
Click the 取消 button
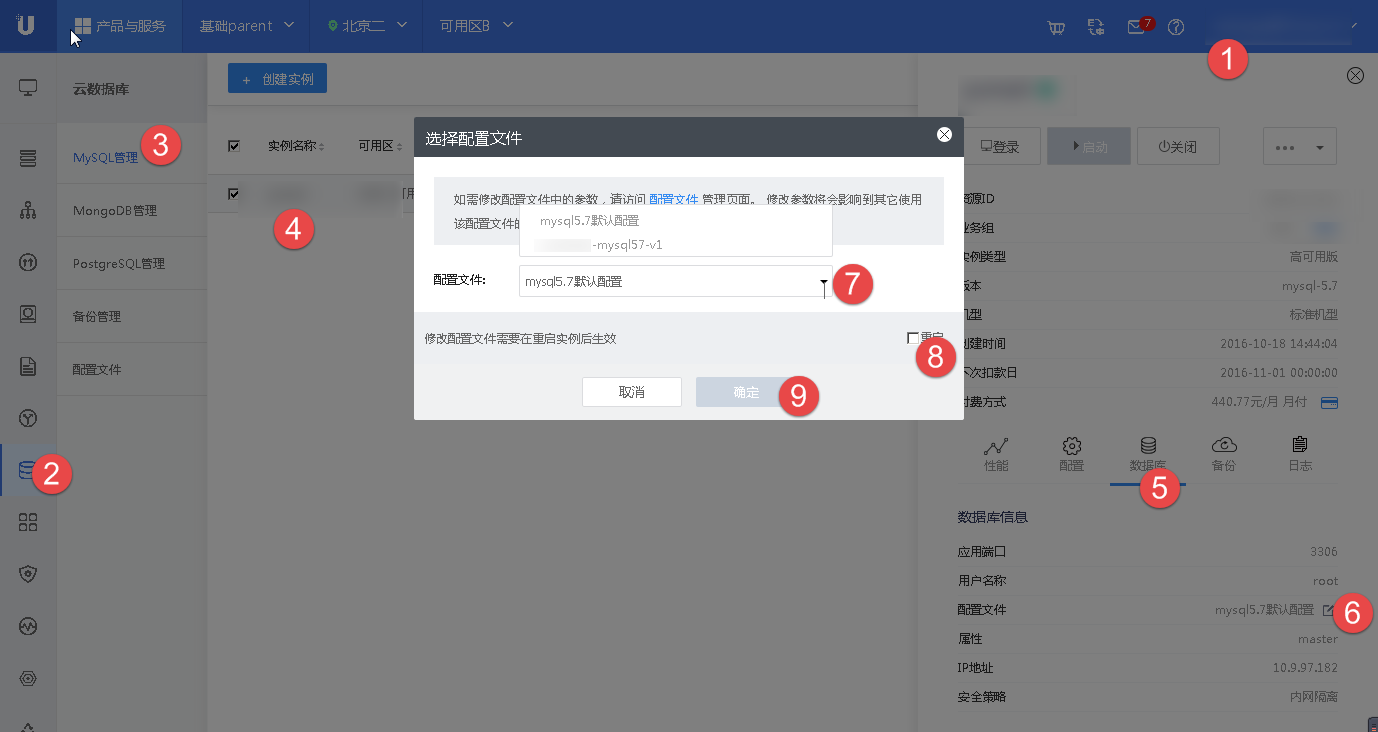pos(632,392)
